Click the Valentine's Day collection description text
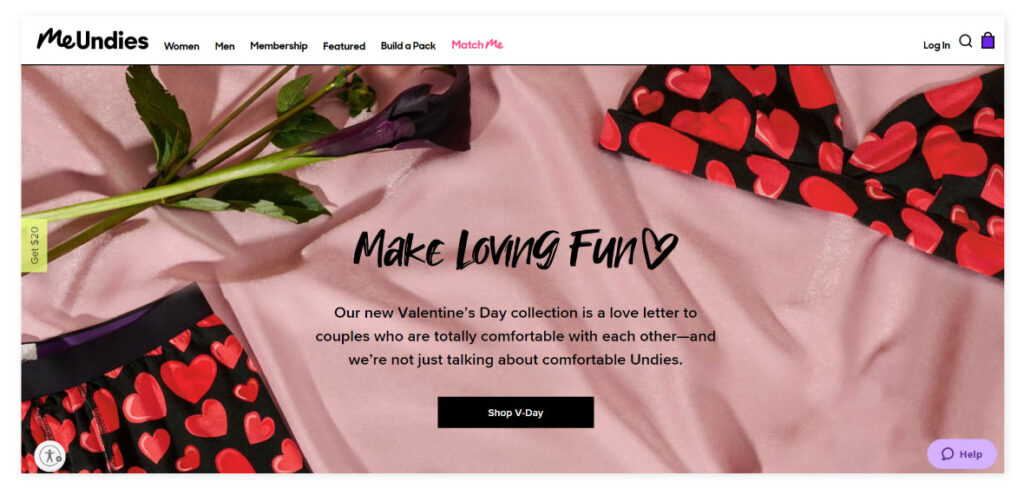Image resolution: width=1024 pixels, height=489 pixels. (516, 336)
